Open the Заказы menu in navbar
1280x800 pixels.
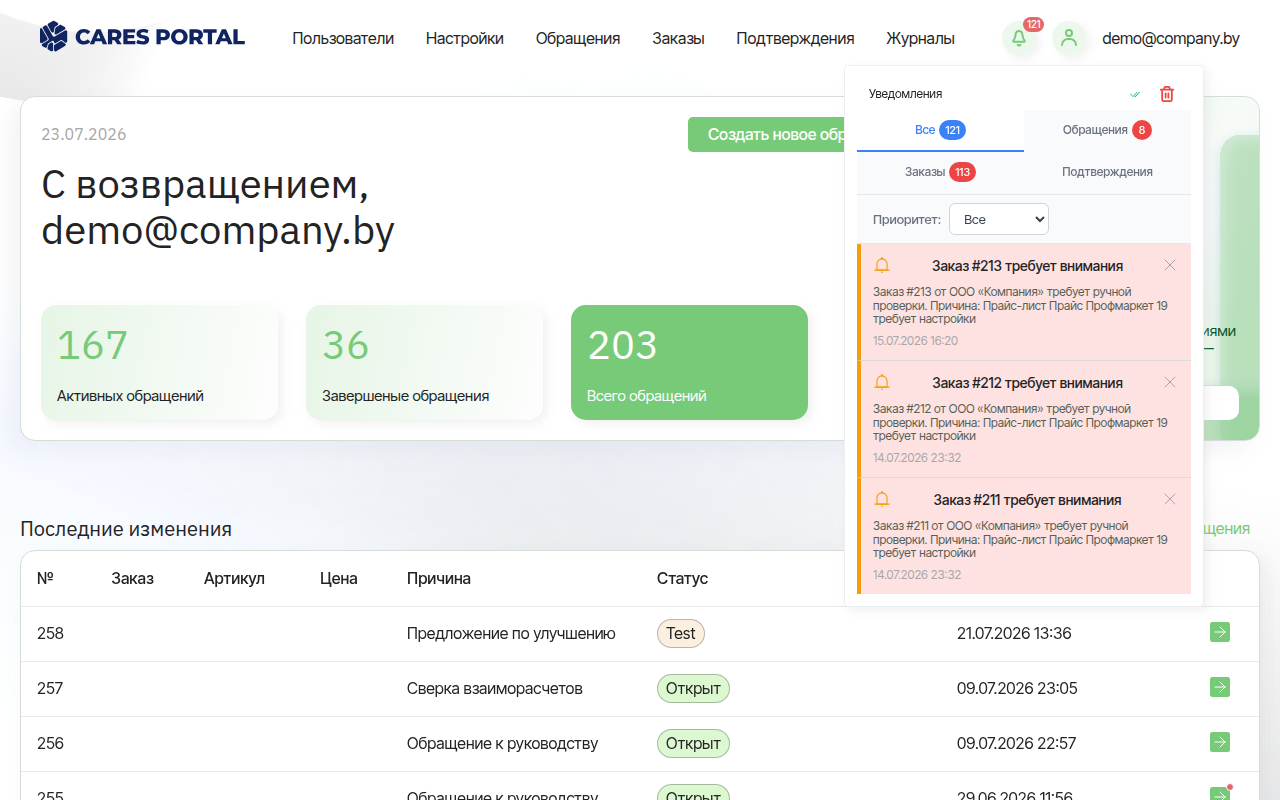point(678,38)
